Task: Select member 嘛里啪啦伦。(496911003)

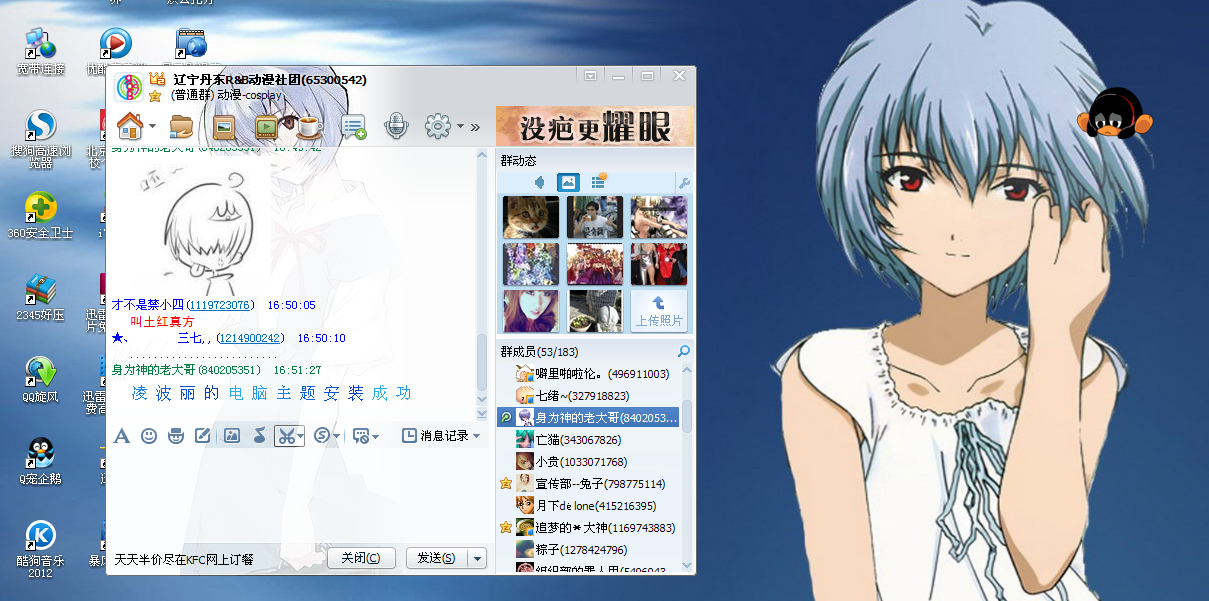Action: click(588, 373)
